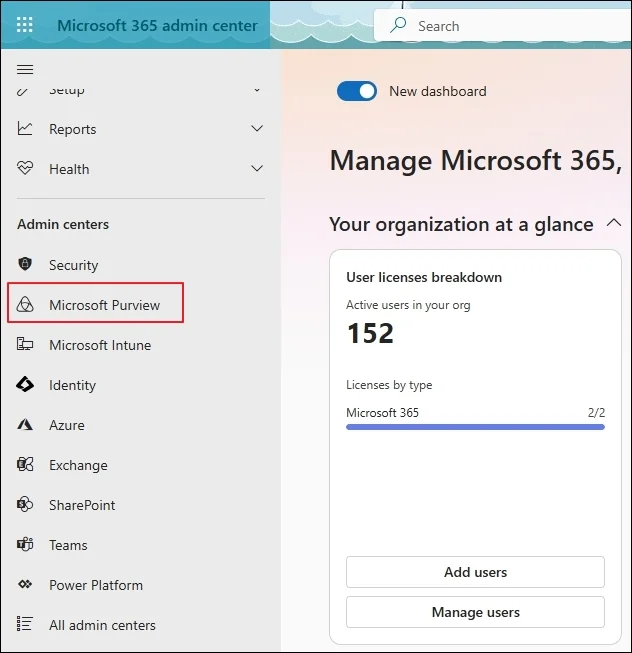The height and width of the screenshot is (653, 632).
Task: Click the Active users in your org label
Action: click(408, 305)
